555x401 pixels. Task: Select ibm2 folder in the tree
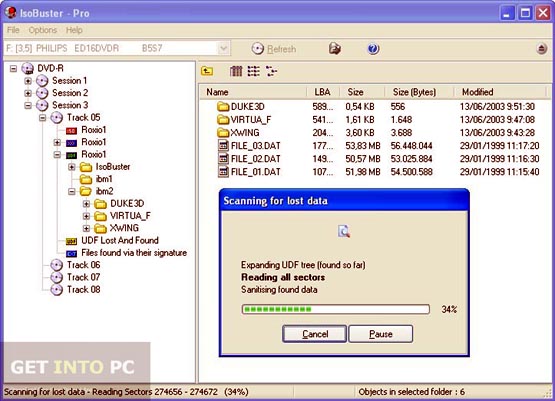click(104, 191)
